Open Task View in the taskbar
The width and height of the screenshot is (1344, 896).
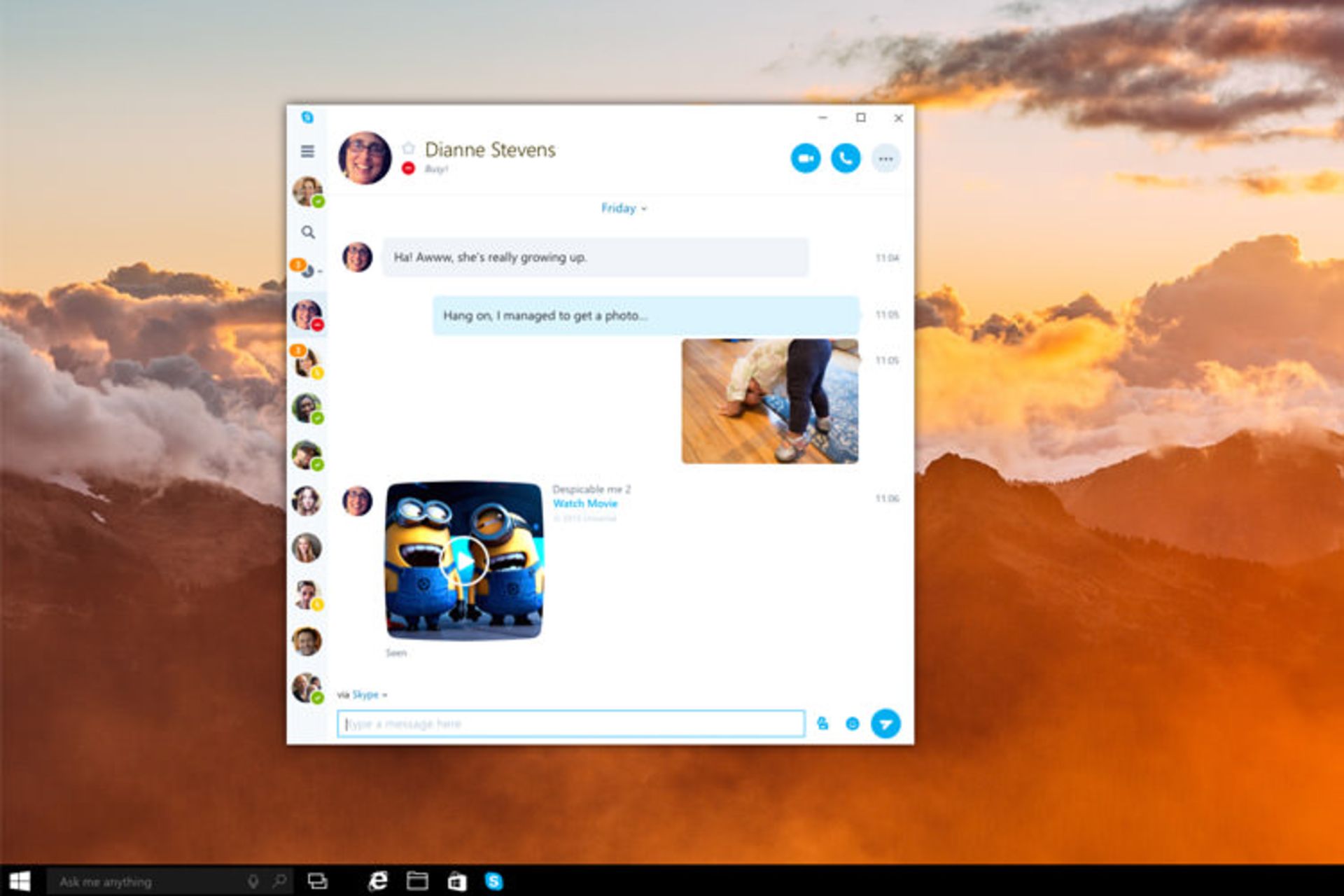318,881
